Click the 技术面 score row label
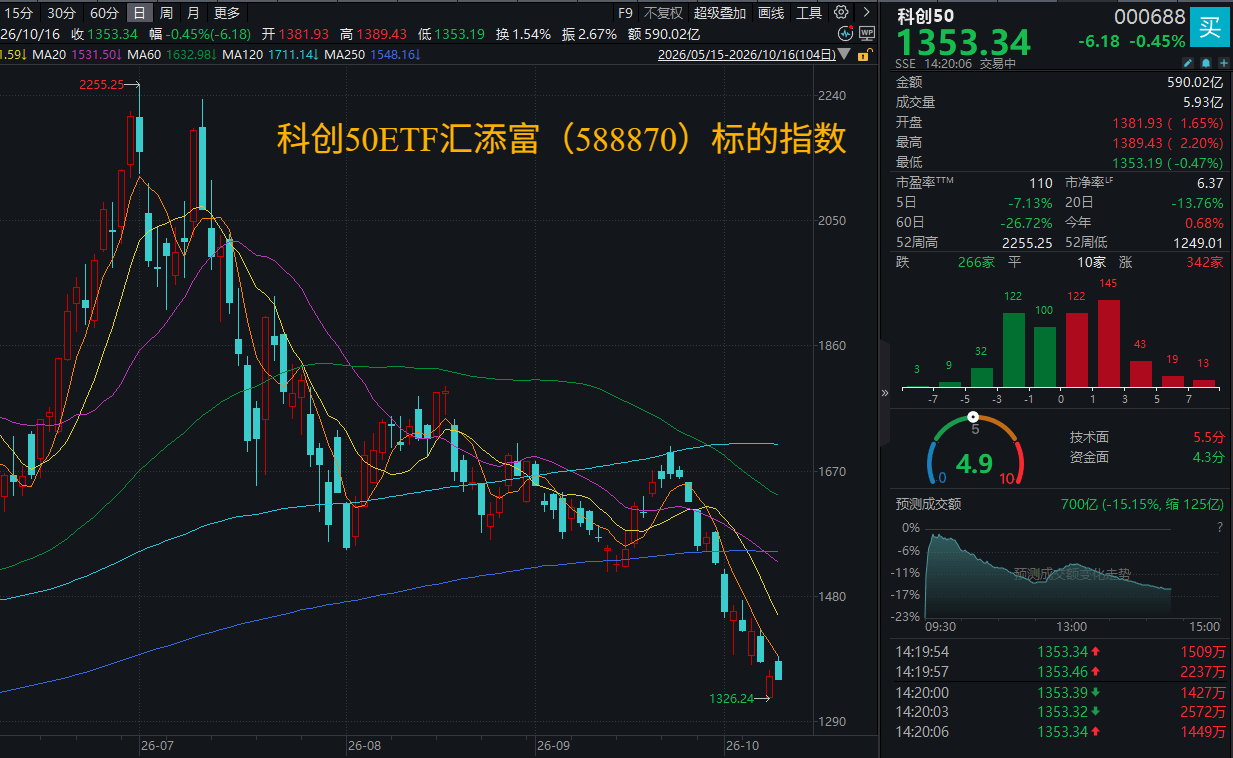 click(1089, 437)
